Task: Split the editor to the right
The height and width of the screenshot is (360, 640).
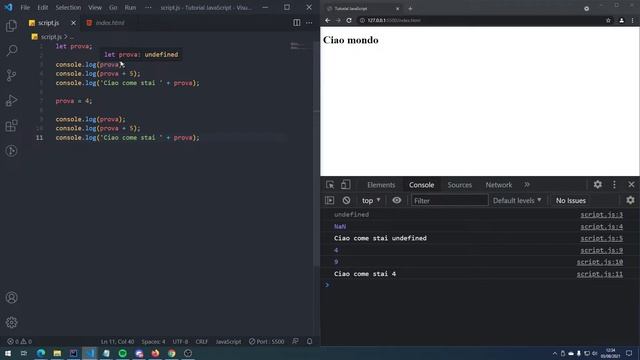Action: pos(297,23)
